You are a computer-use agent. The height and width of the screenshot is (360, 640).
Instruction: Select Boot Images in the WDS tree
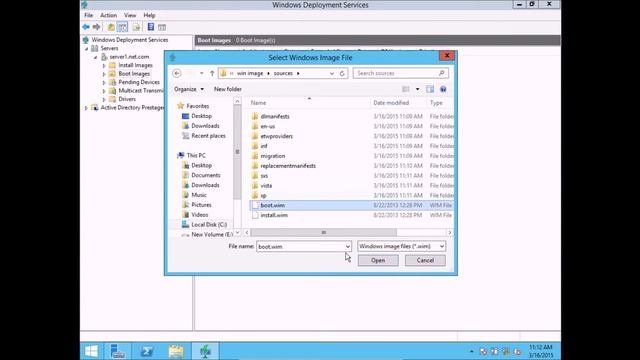pyautogui.click(x=134, y=74)
